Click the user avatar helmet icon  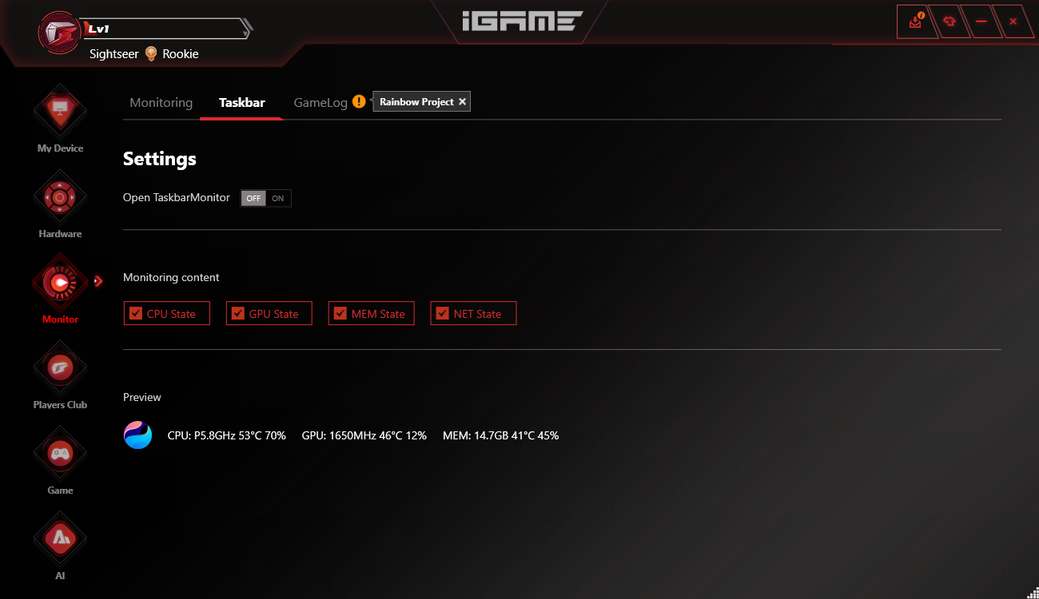click(x=58, y=32)
